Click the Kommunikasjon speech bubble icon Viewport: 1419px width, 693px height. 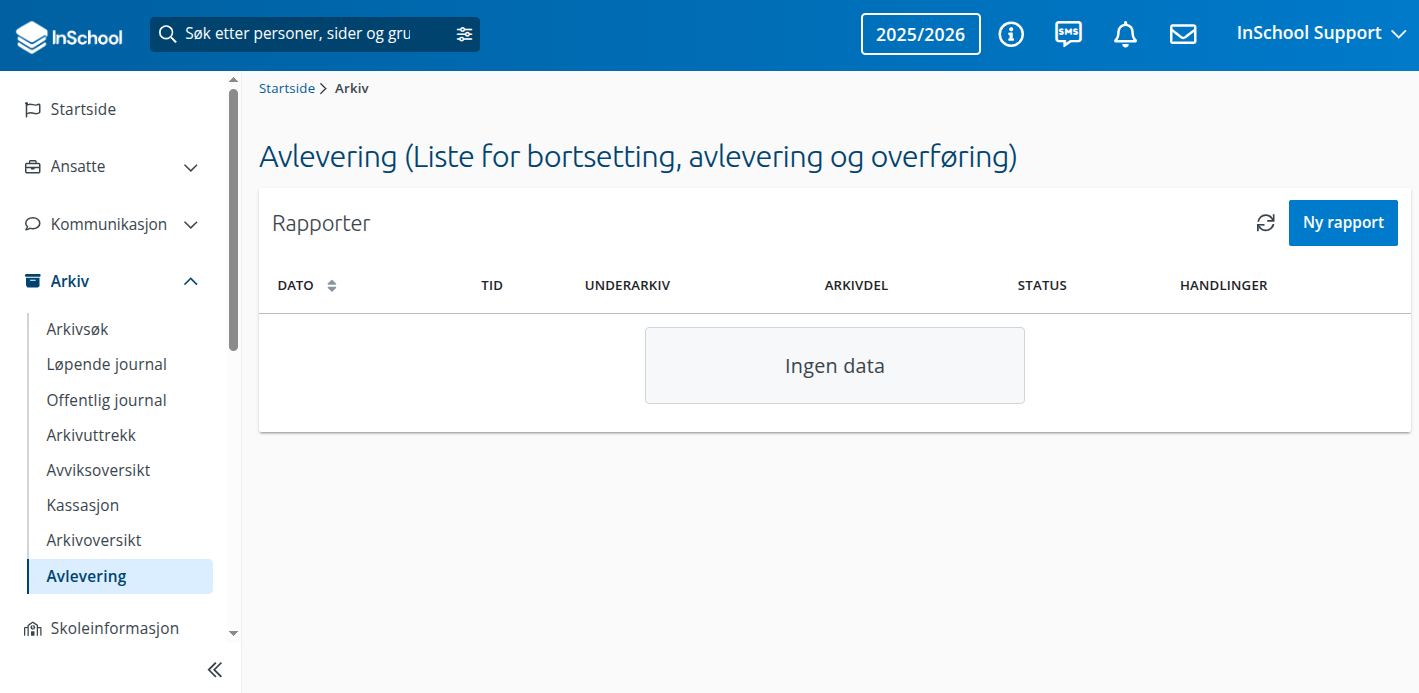pyautogui.click(x=33, y=224)
